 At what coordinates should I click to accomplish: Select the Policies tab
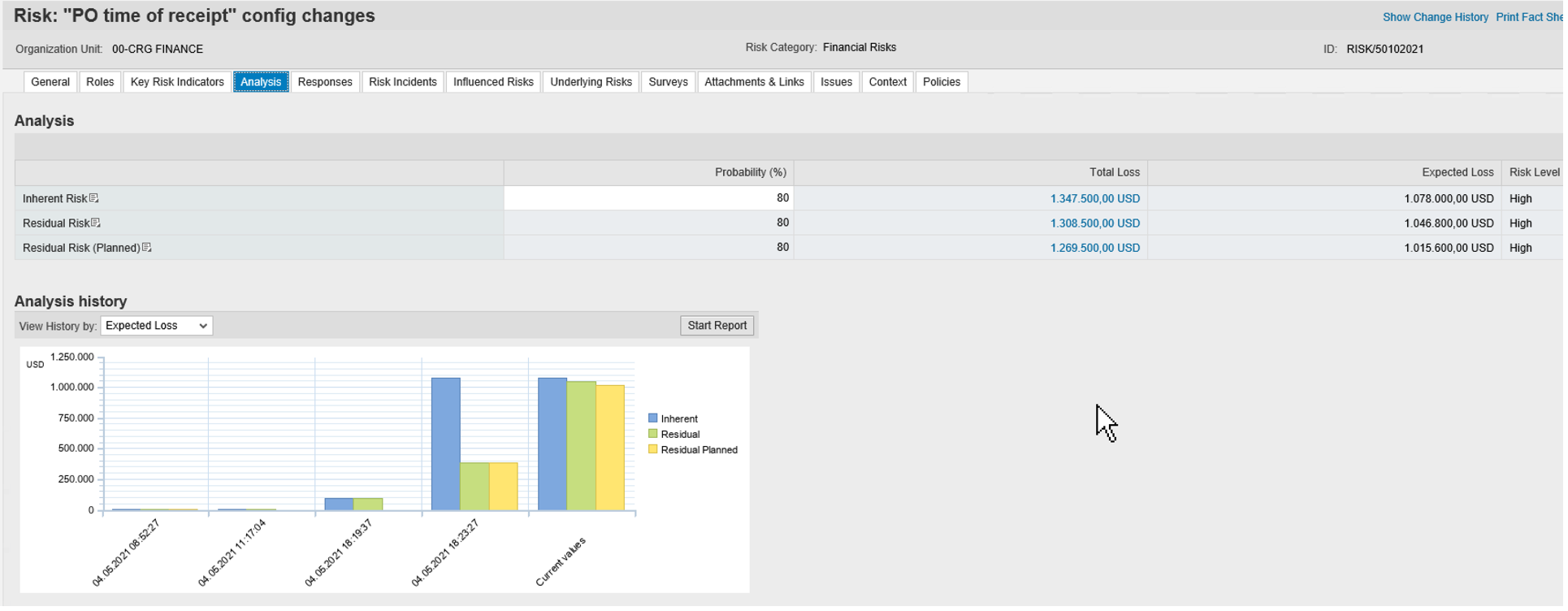point(942,82)
